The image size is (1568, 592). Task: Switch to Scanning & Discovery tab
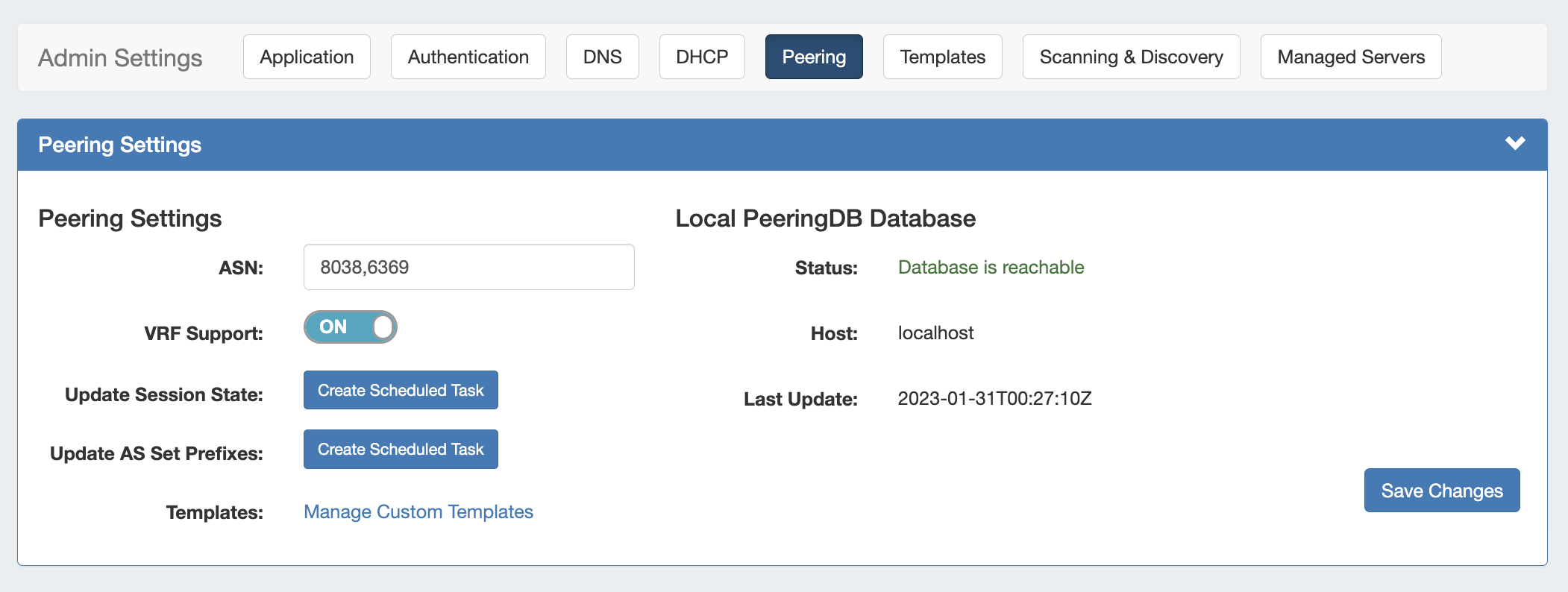pyautogui.click(x=1131, y=57)
